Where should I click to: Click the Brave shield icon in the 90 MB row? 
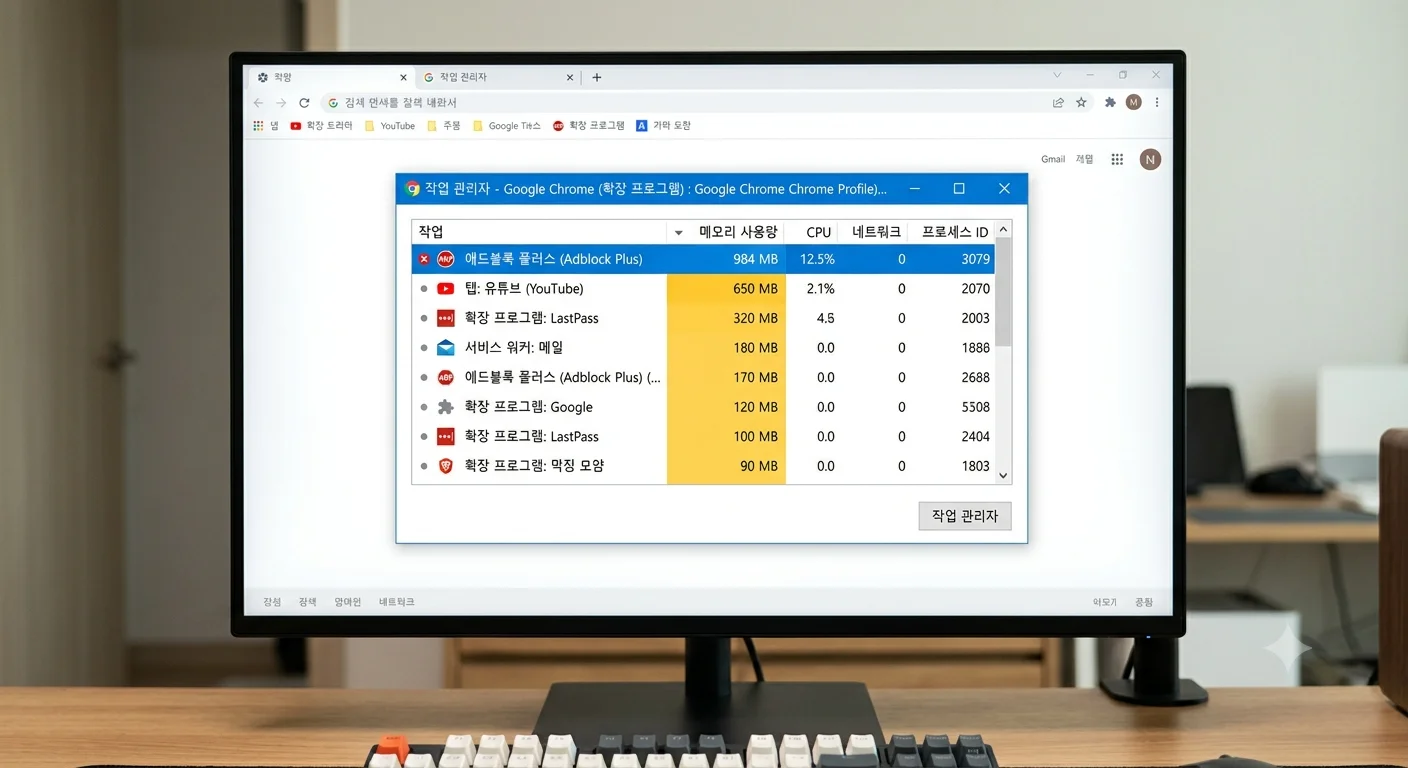(x=446, y=466)
